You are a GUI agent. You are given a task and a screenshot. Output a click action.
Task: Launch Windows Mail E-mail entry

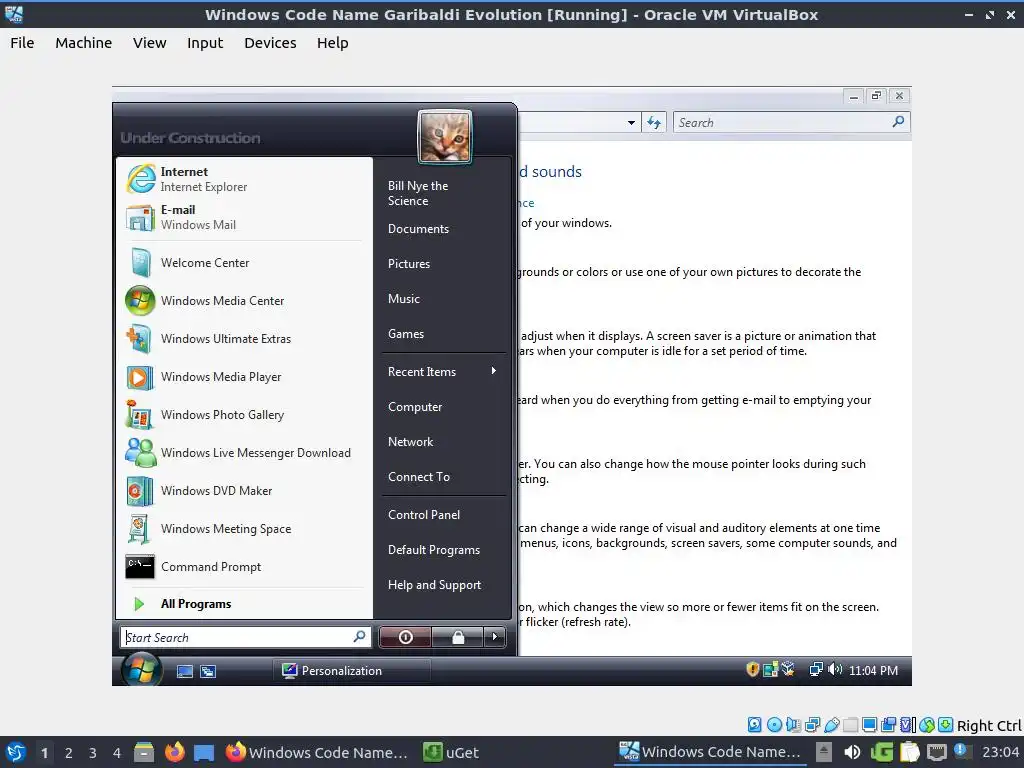243,217
